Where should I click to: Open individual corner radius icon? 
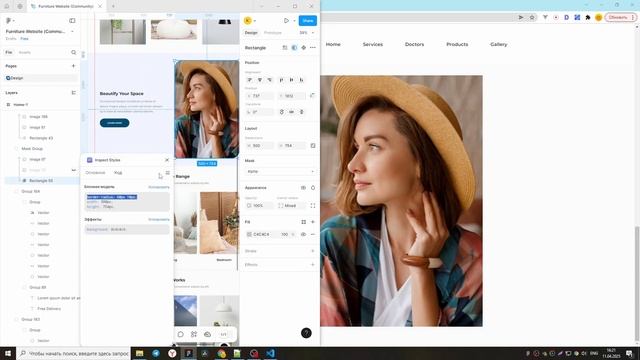tap(313, 206)
